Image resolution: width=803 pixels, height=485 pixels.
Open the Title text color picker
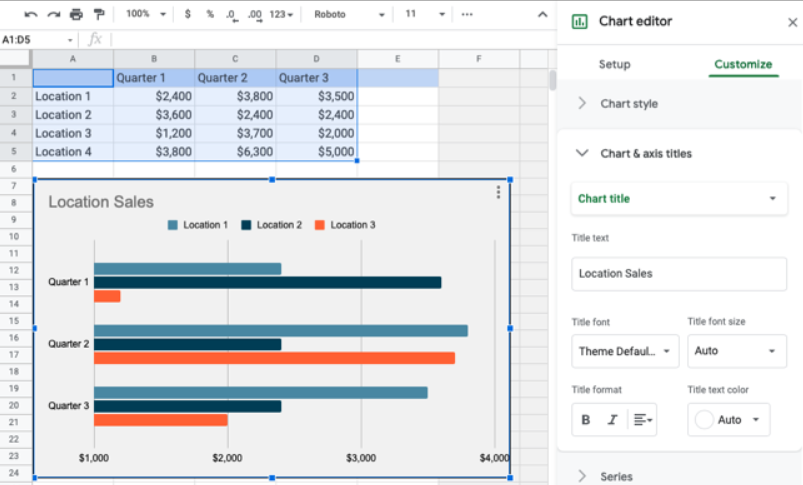(729, 420)
